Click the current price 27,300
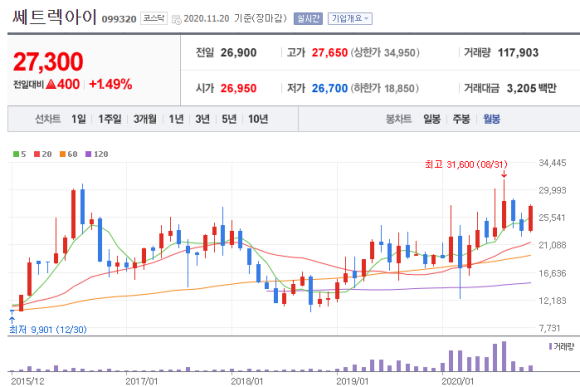580x387 pixels. click(48, 61)
